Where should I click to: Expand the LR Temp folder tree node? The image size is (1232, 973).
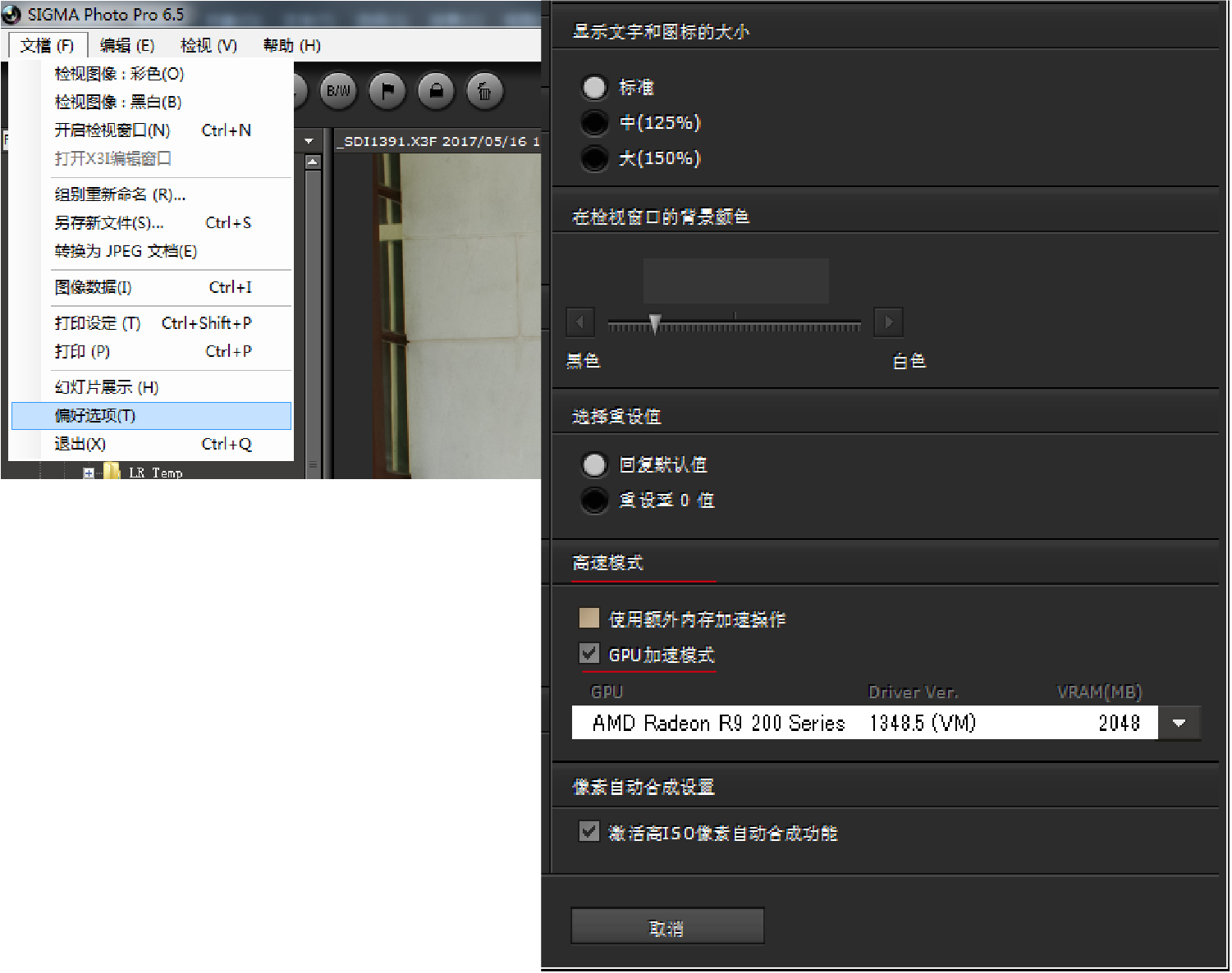[89, 473]
